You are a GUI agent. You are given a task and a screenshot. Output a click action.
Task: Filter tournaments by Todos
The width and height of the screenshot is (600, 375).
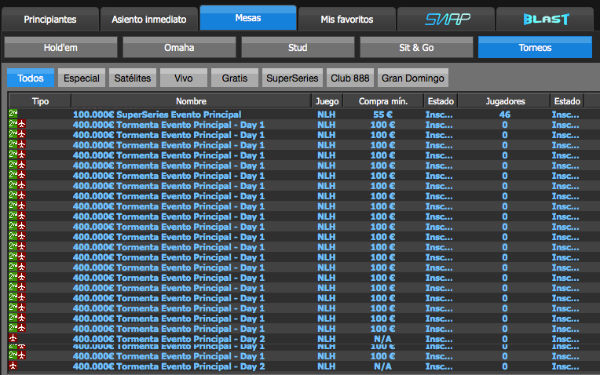(31, 78)
